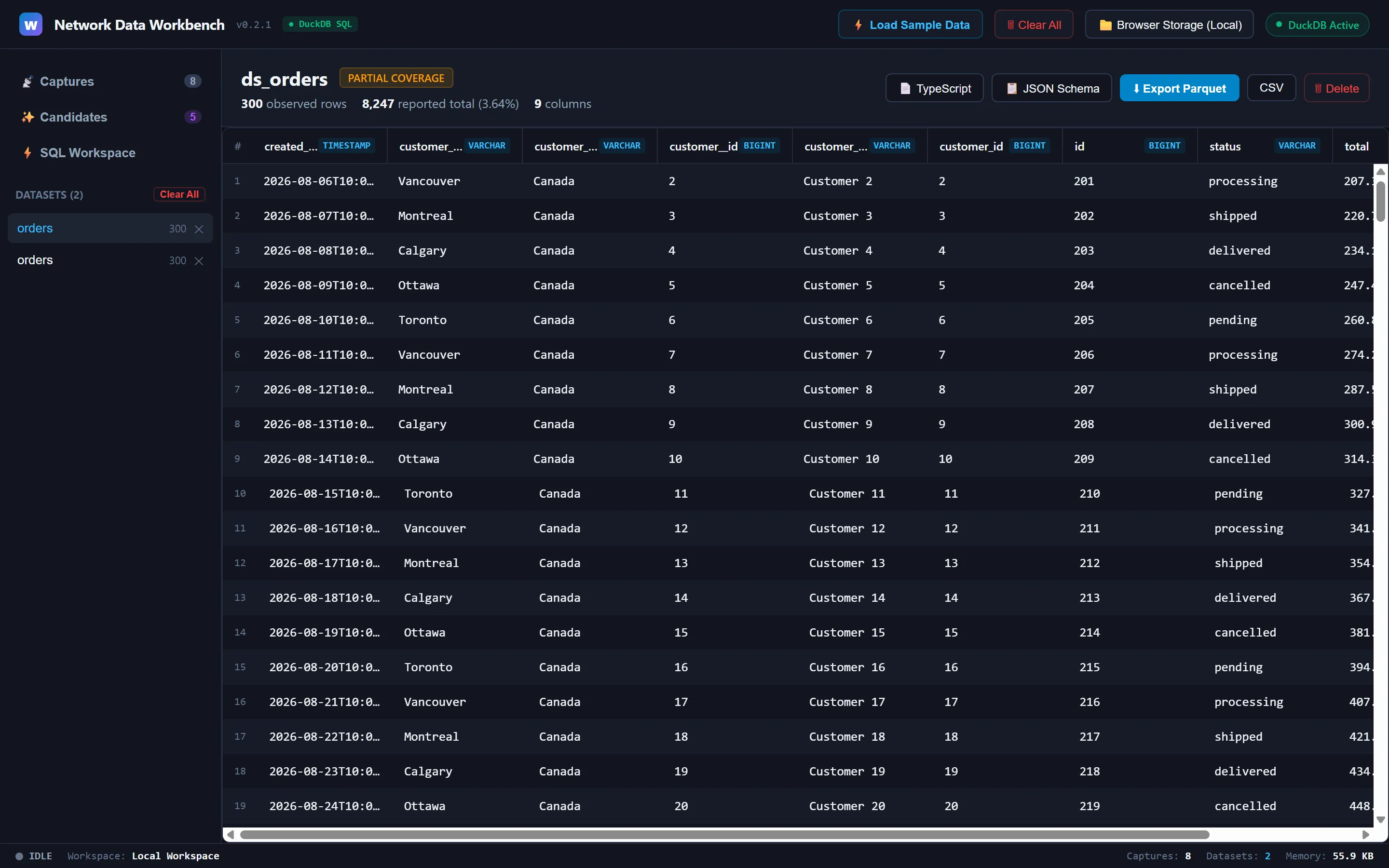
Task: Click the horizontal scrollbar thumb
Action: coord(724,835)
